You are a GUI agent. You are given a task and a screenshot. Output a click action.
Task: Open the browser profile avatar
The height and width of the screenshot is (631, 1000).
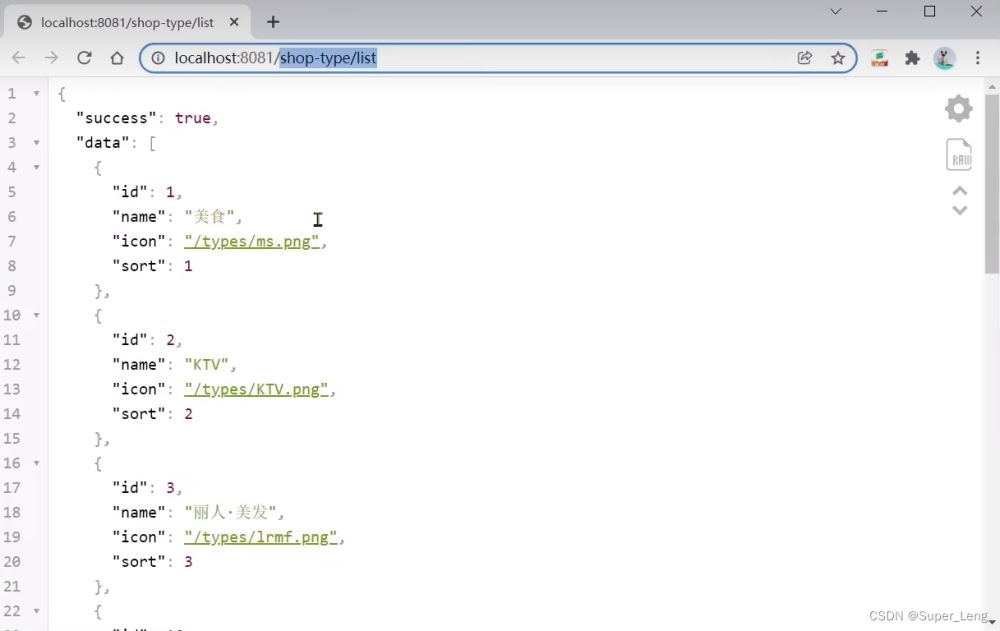pyautogui.click(x=944, y=58)
